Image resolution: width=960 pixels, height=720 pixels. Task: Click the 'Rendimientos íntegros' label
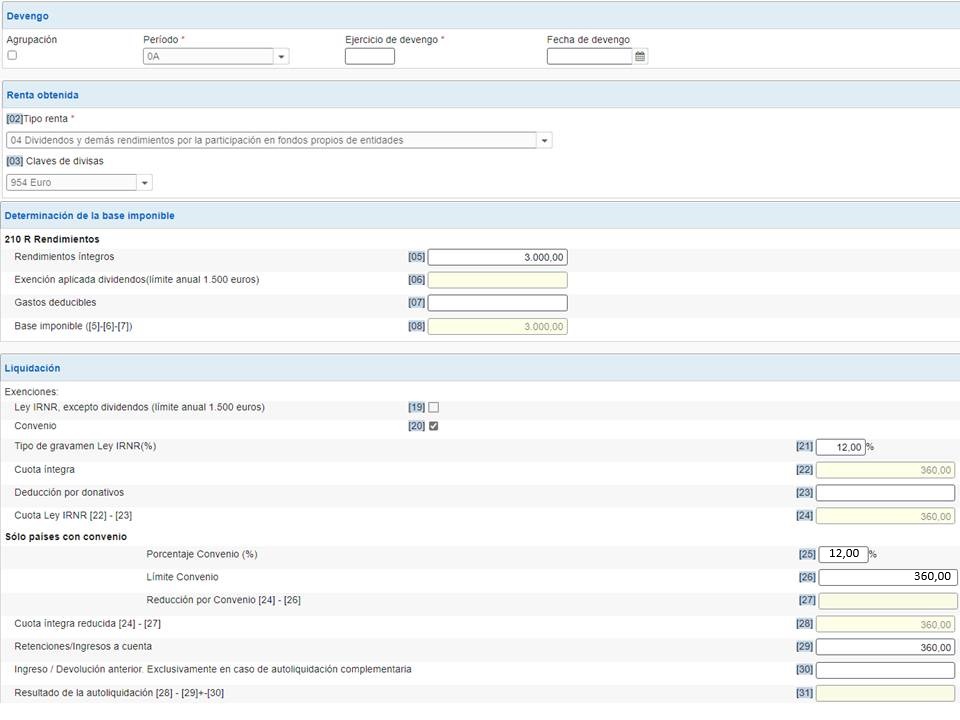(x=64, y=257)
